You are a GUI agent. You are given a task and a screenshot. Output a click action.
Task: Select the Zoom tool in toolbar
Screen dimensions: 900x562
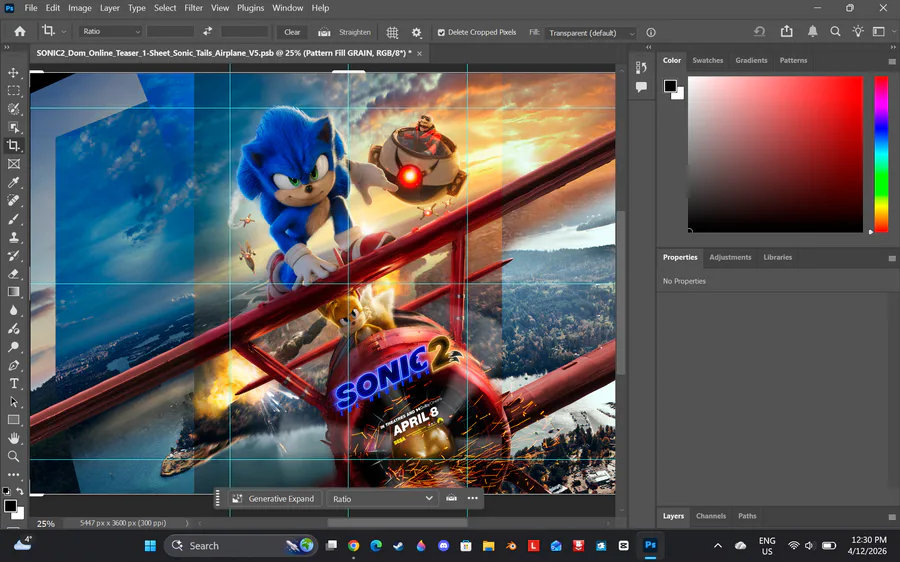[x=14, y=456]
